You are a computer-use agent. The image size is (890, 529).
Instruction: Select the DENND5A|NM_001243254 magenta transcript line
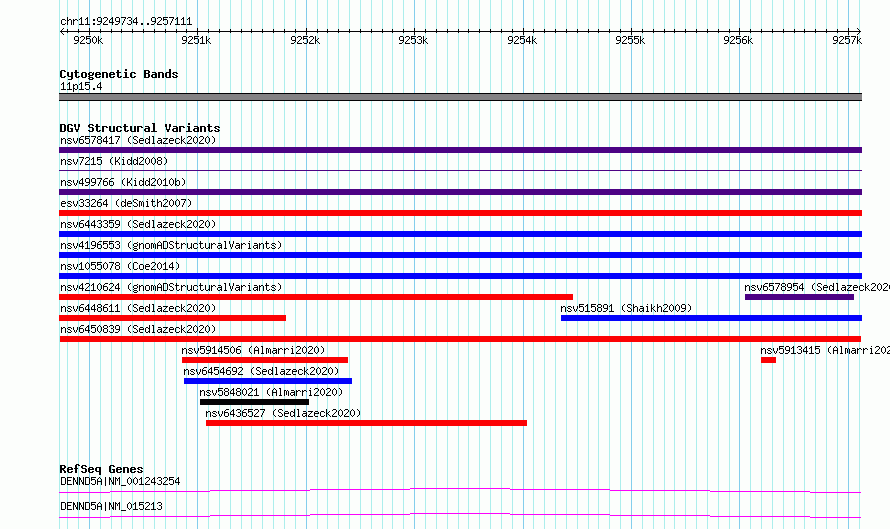pyautogui.click(x=460, y=490)
